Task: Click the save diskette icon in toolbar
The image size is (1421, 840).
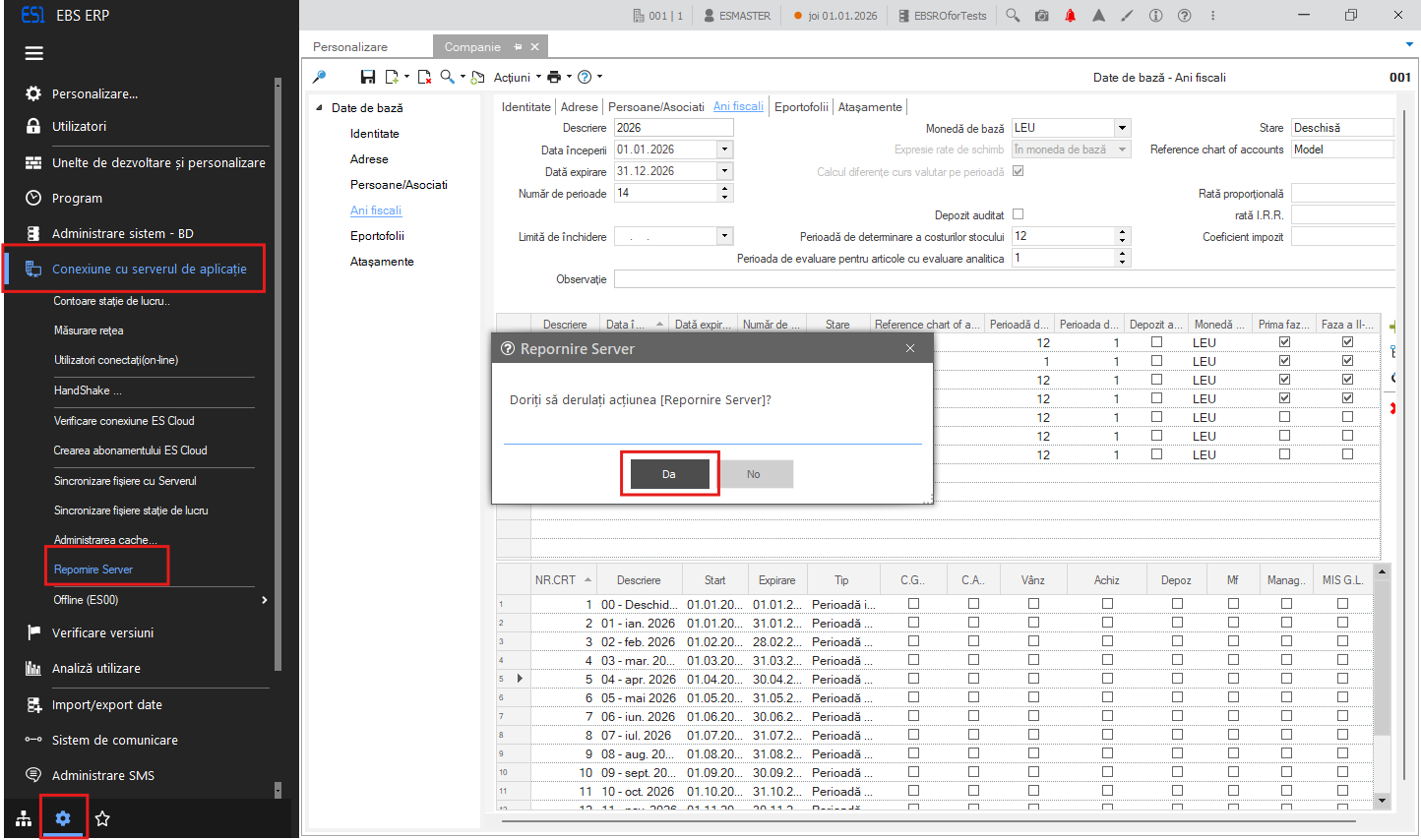Action: click(368, 77)
